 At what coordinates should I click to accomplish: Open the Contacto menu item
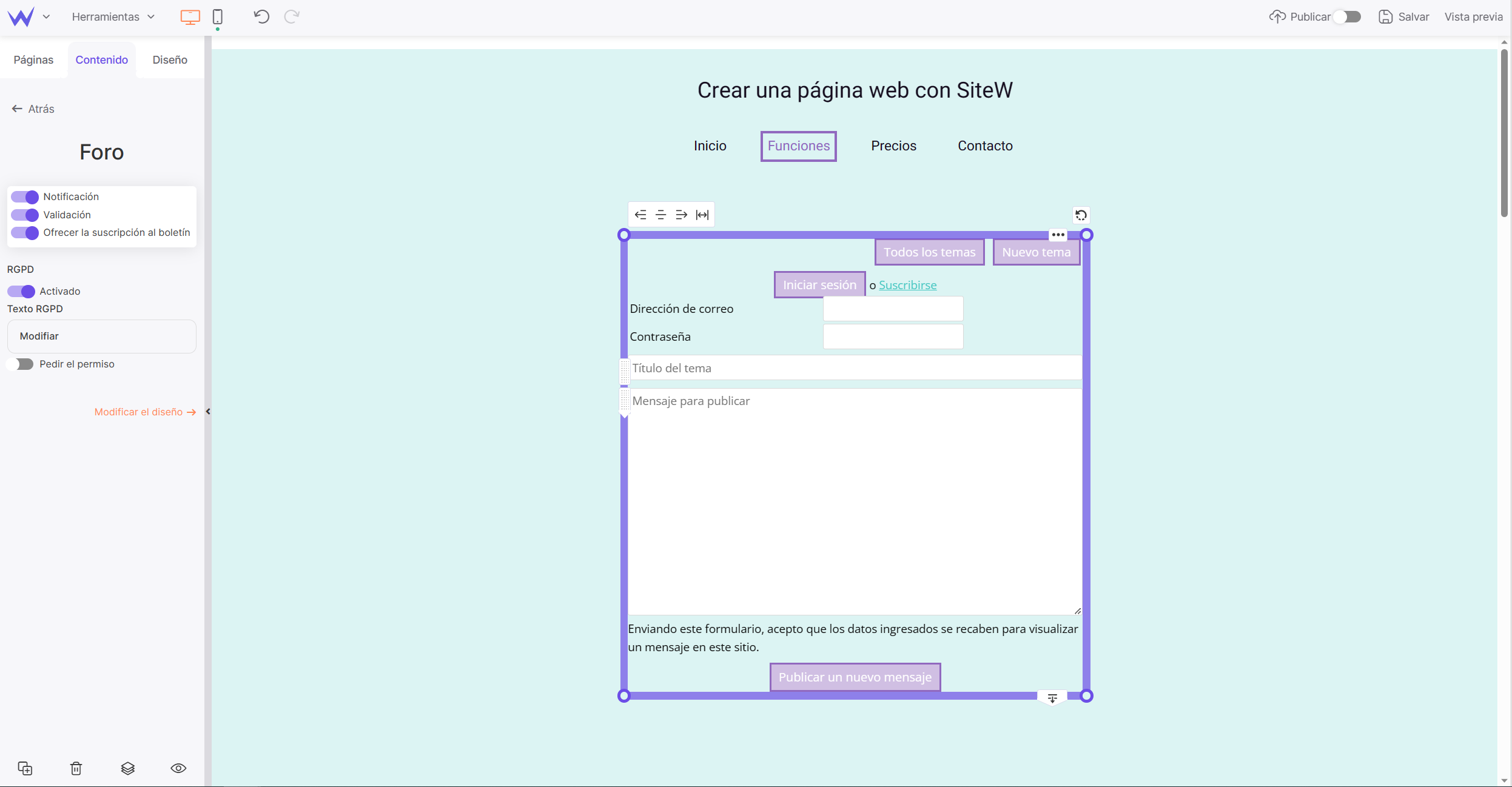pyautogui.click(x=985, y=146)
